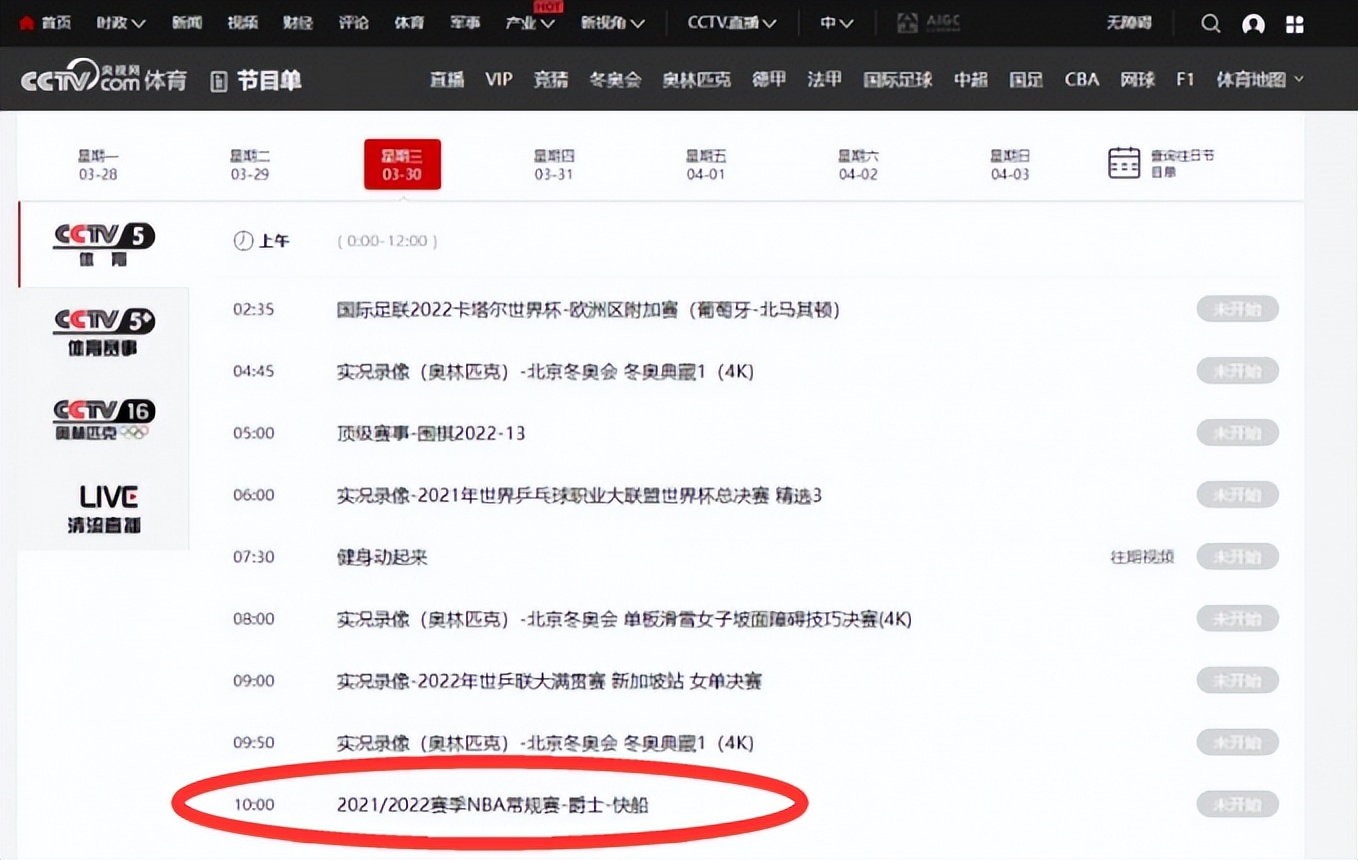The image size is (1358, 860).
Task: Click 未开始 status for the 02:35 program
Action: [1237, 309]
